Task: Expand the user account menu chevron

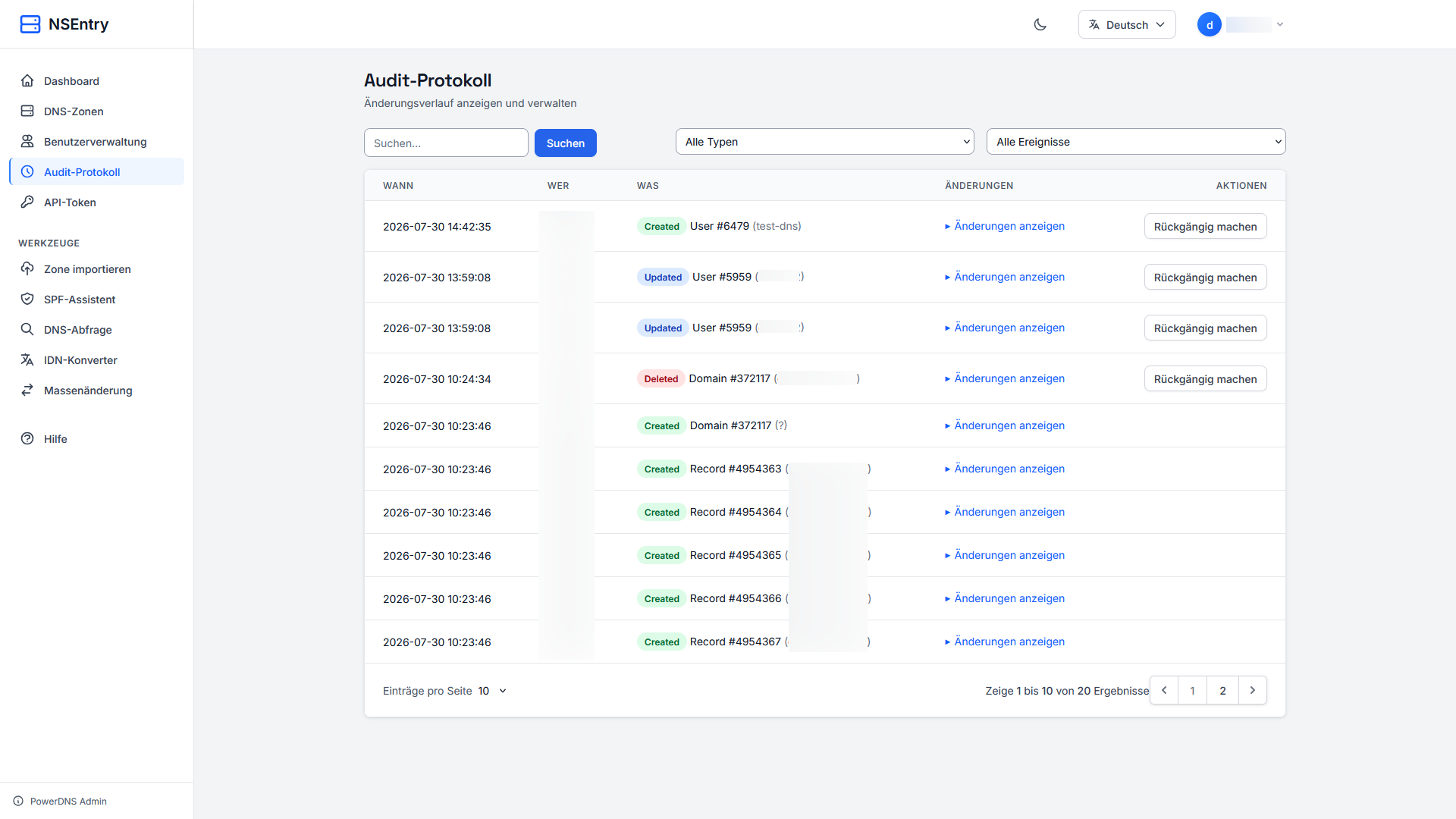Action: (1280, 24)
